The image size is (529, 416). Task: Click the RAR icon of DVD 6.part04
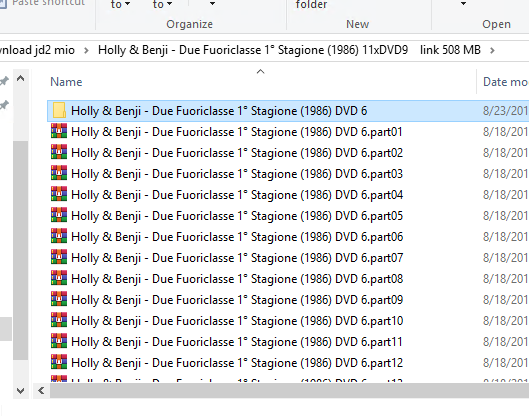tap(59, 195)
